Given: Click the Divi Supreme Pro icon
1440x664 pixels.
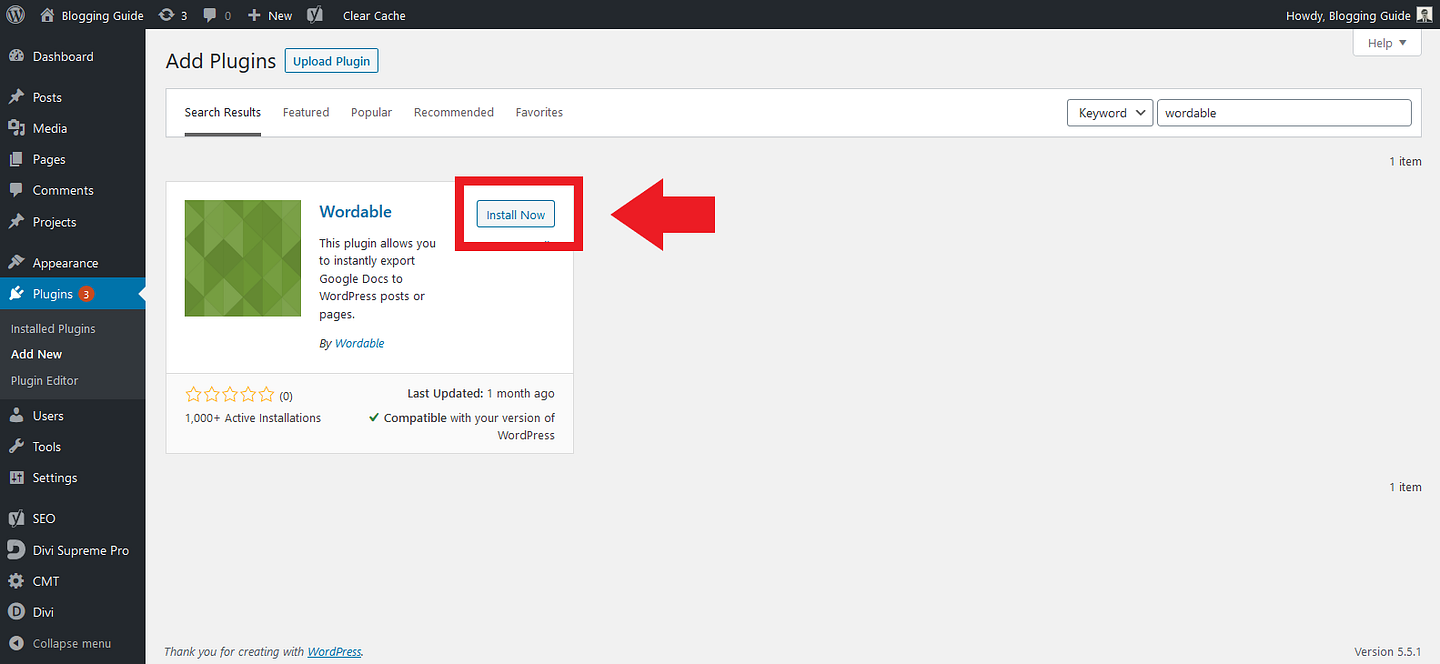Looking at the screenshot, I should 16,550.
